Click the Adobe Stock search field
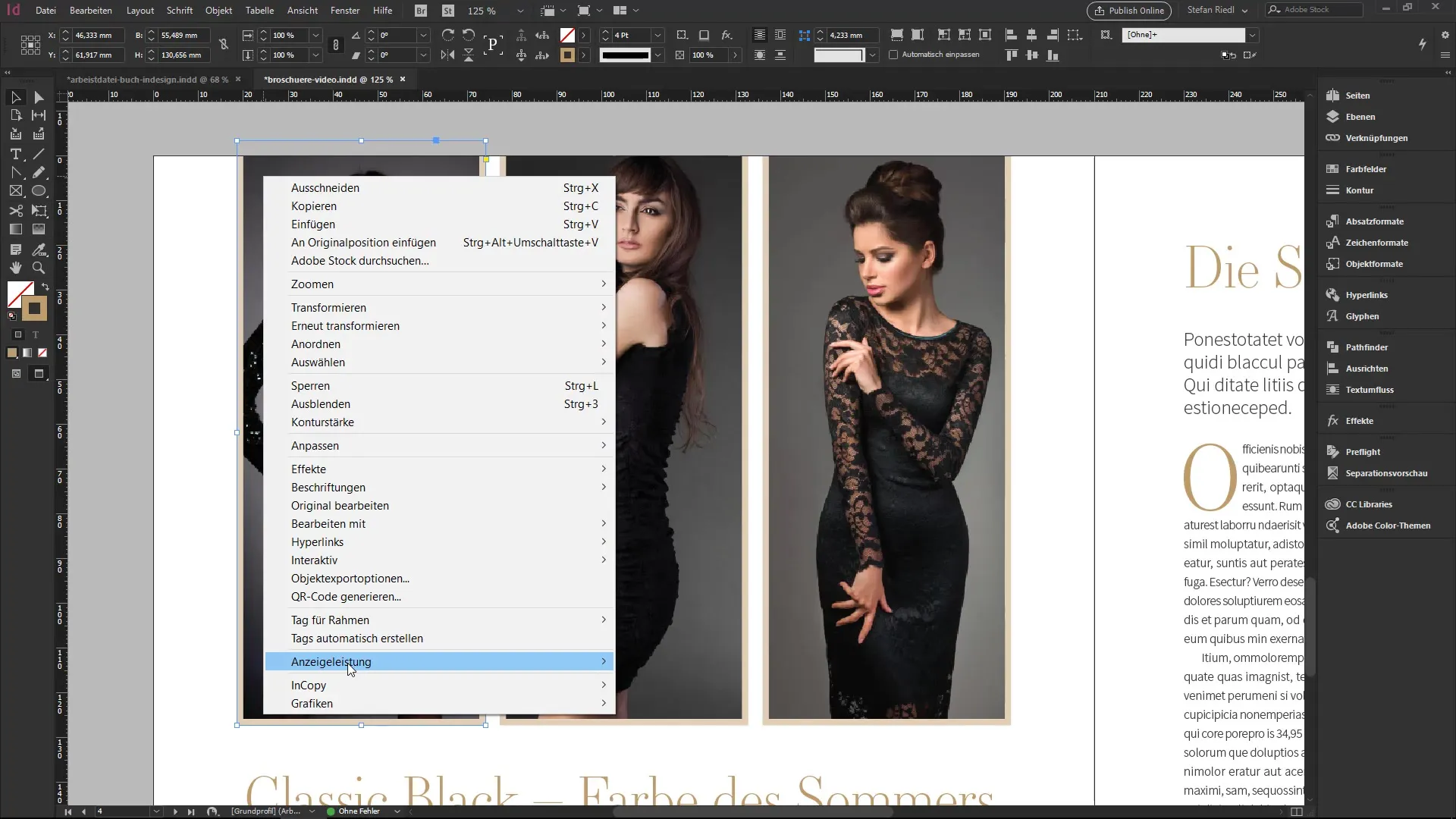This screenshot has height=819, width=1456. click(1315, 10)
